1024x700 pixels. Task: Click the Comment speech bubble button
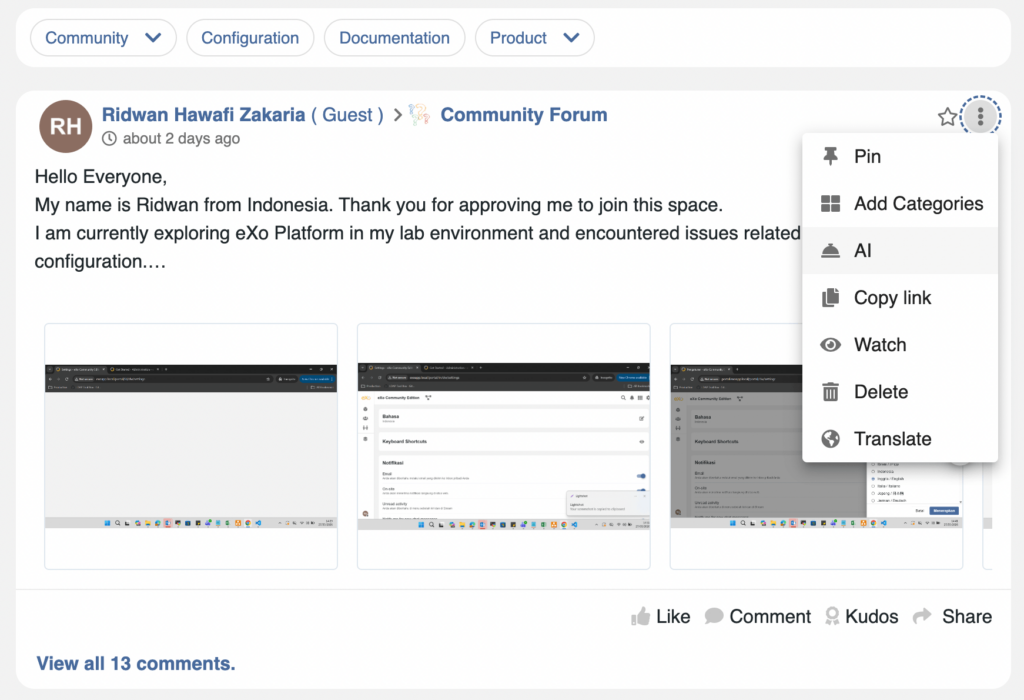(x=757, y=616)
